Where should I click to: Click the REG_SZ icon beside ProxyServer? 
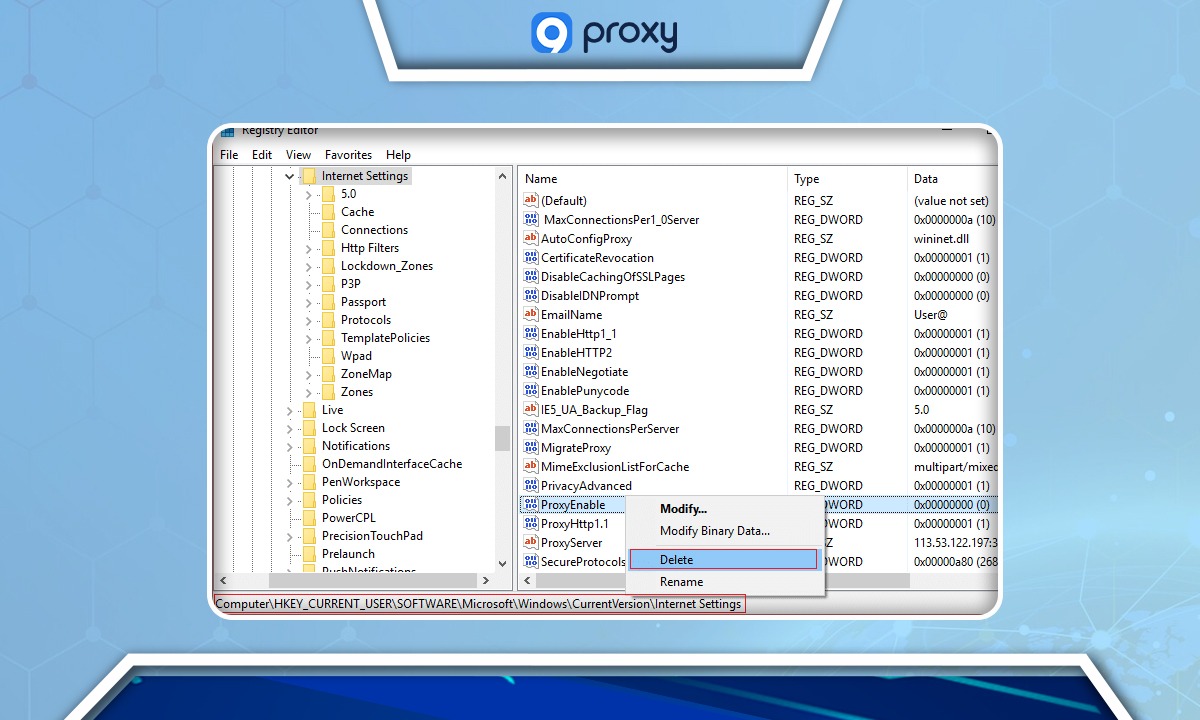530,542
